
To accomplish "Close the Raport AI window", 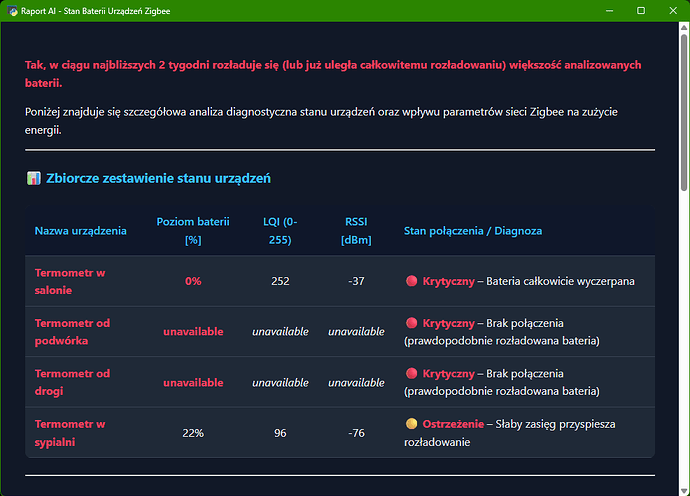I will pyautogui.click(x=673, y=11).
